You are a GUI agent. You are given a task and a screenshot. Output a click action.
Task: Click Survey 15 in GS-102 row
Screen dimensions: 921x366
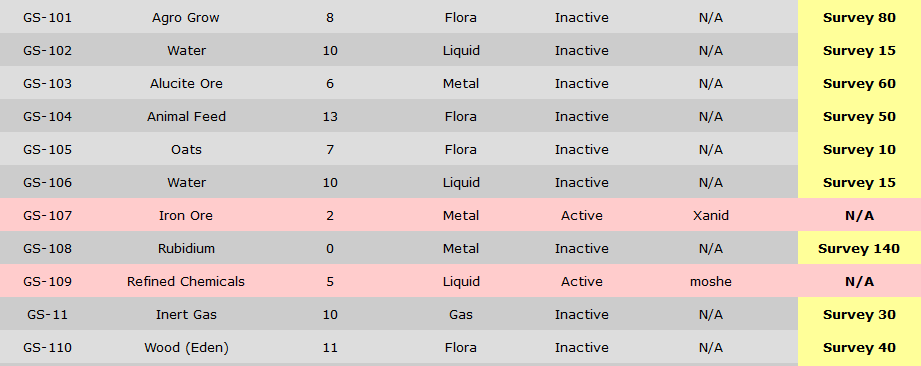point(859,51)
